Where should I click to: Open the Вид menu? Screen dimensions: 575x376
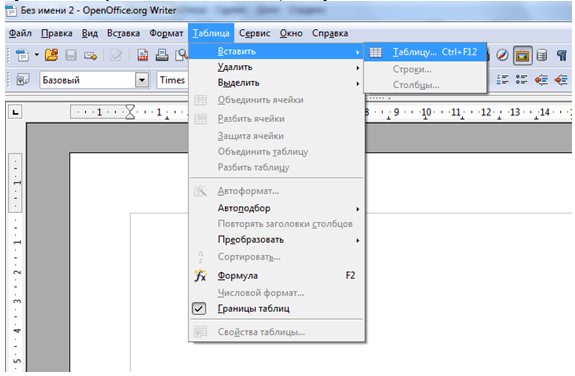tap(89, 33)
